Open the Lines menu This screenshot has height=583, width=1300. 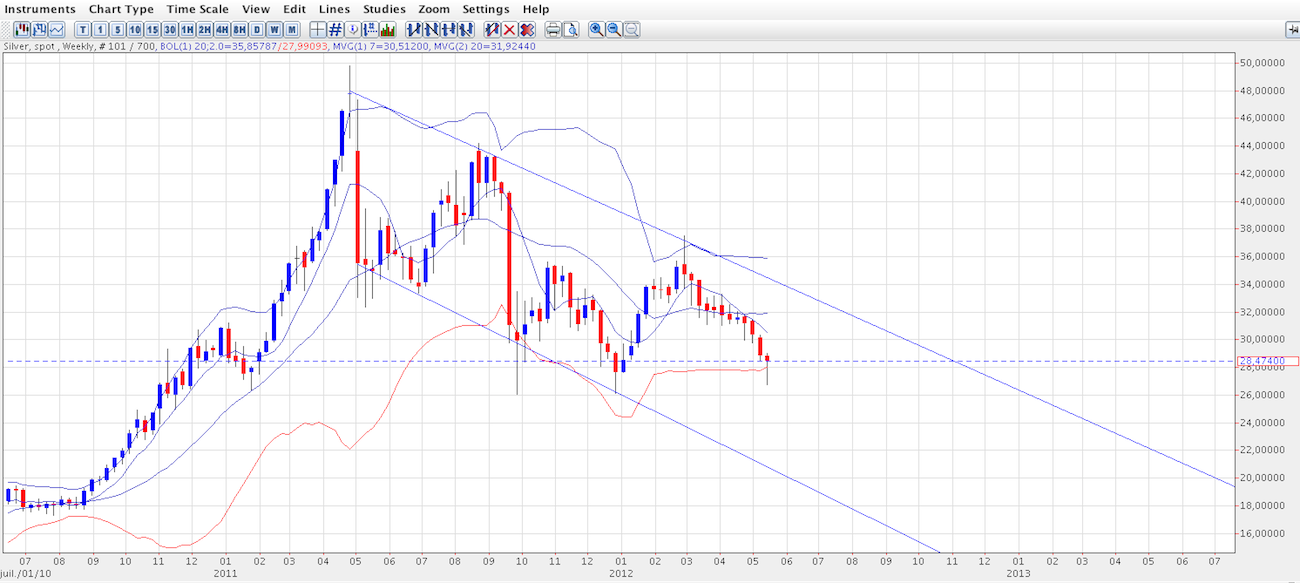tap(334, 9)
